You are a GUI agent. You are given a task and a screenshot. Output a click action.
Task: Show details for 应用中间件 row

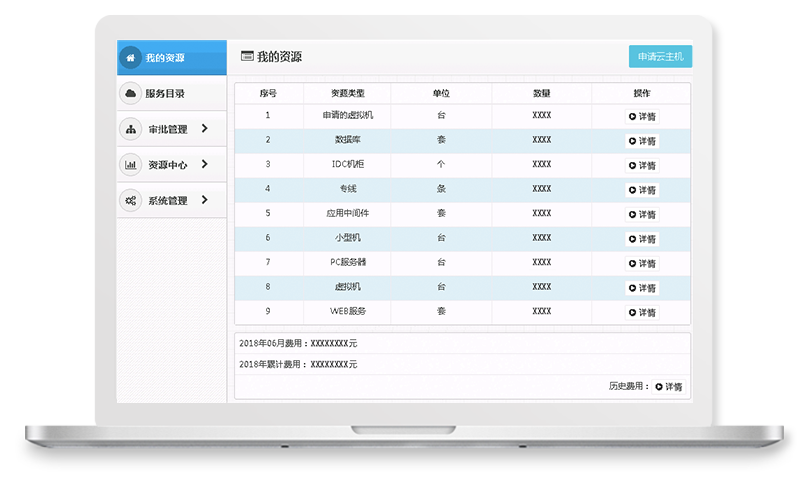tap(642, 214)
